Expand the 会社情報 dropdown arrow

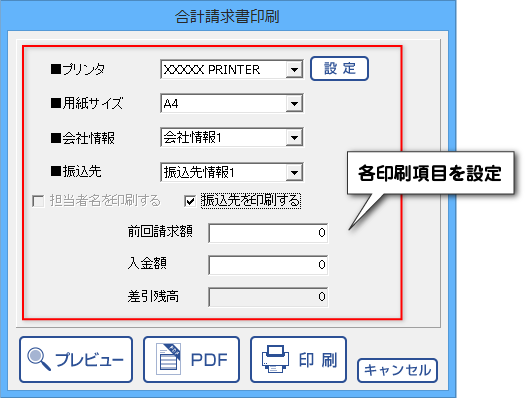coord(294,137)
